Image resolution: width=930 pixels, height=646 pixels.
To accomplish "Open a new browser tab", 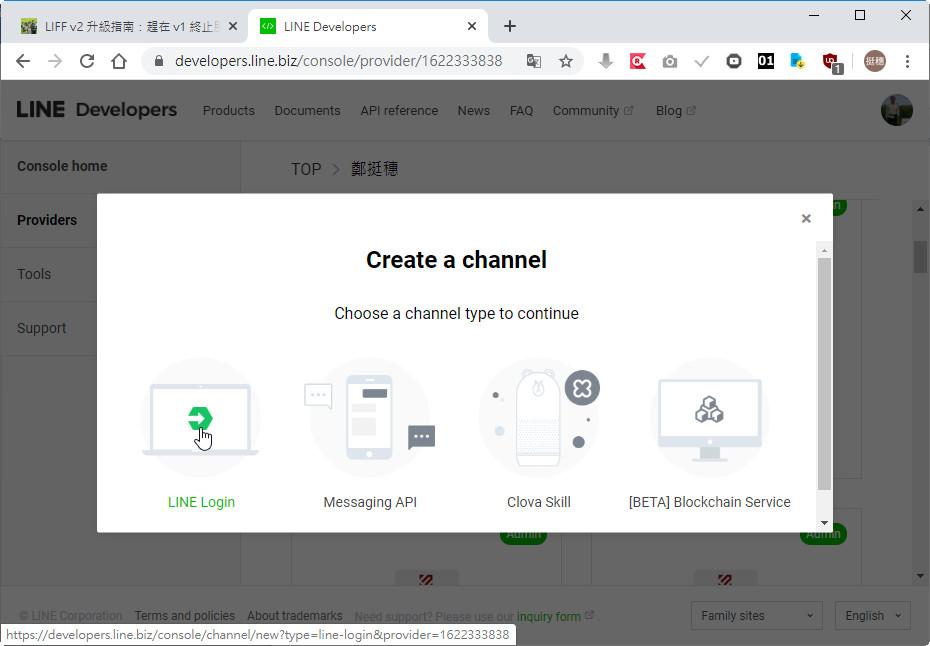I will pos(510,26).
